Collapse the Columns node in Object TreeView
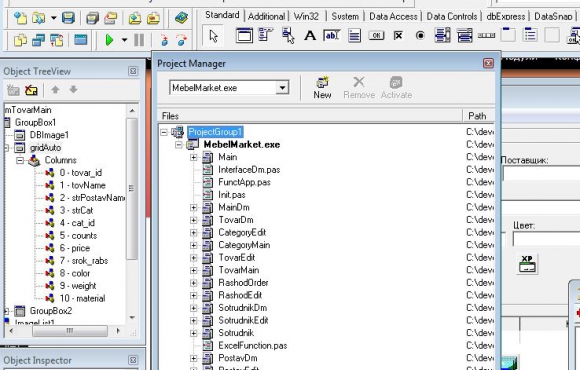 tap(20, 160)
